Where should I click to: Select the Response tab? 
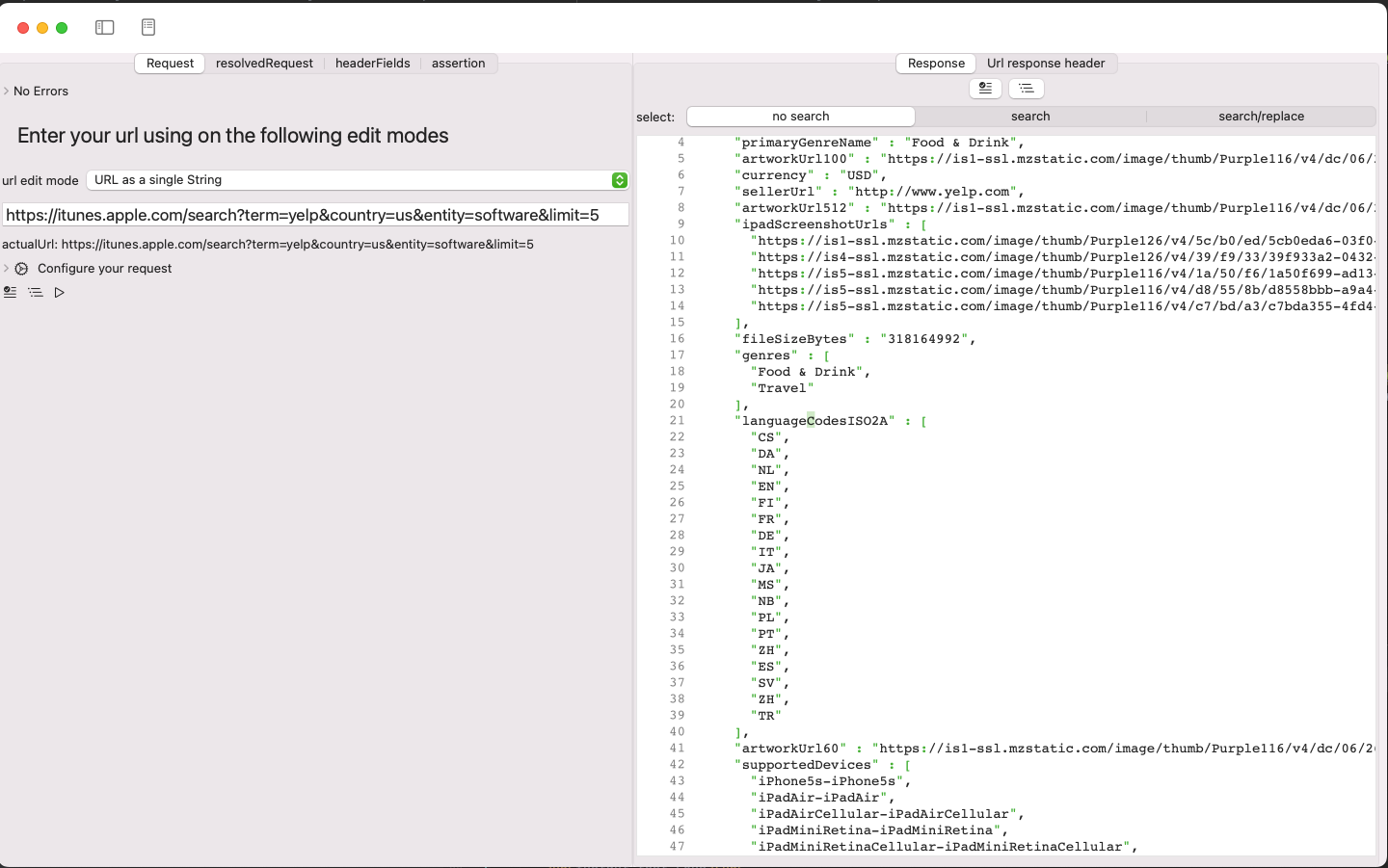(936, 64)
